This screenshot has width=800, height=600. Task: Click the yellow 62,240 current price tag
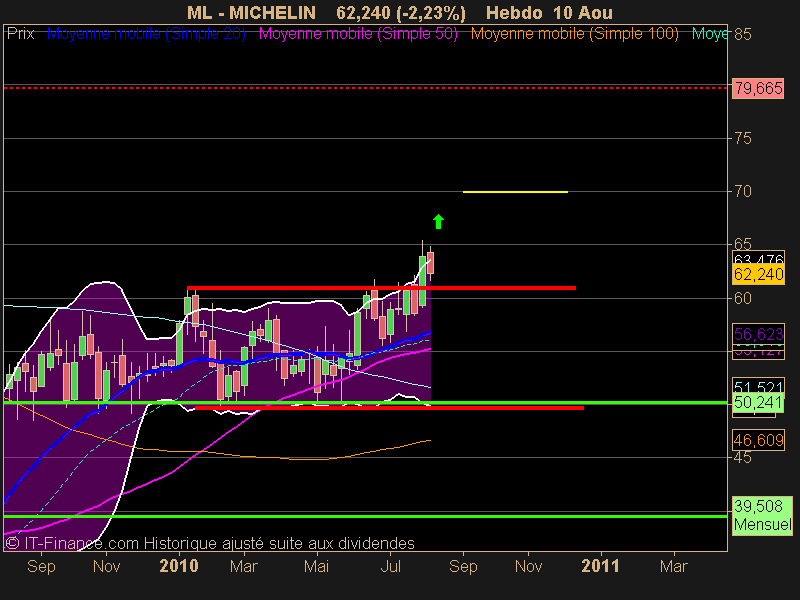coord(758,274)
